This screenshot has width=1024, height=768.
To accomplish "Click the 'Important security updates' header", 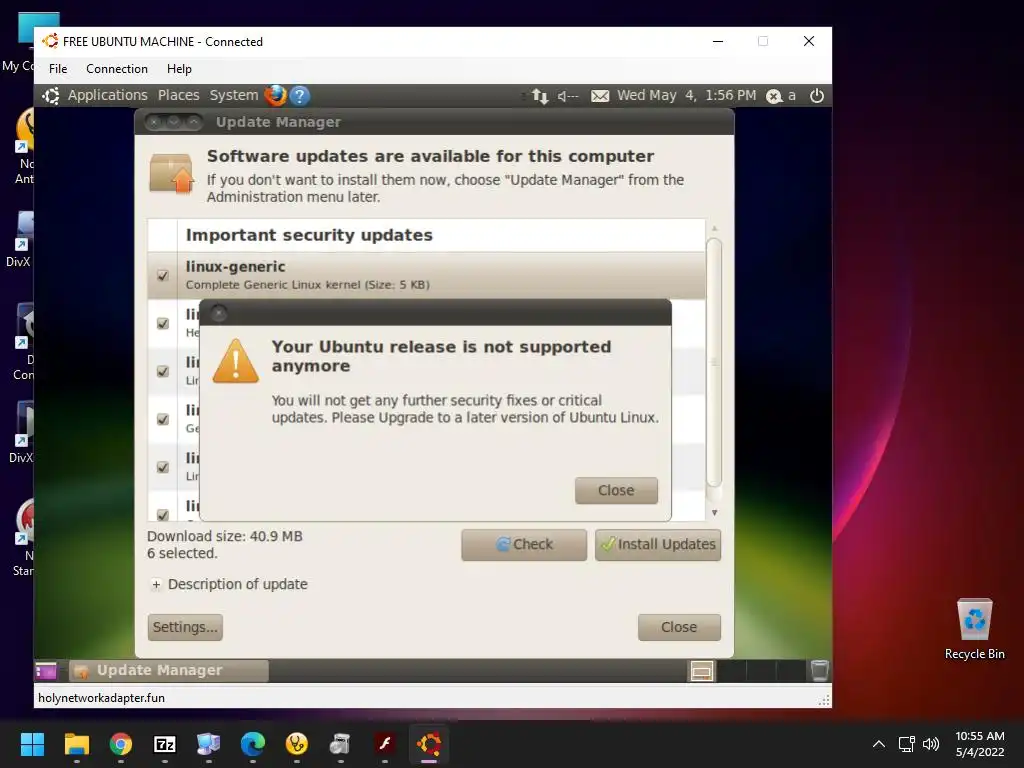I will click(x=309, y=235).
